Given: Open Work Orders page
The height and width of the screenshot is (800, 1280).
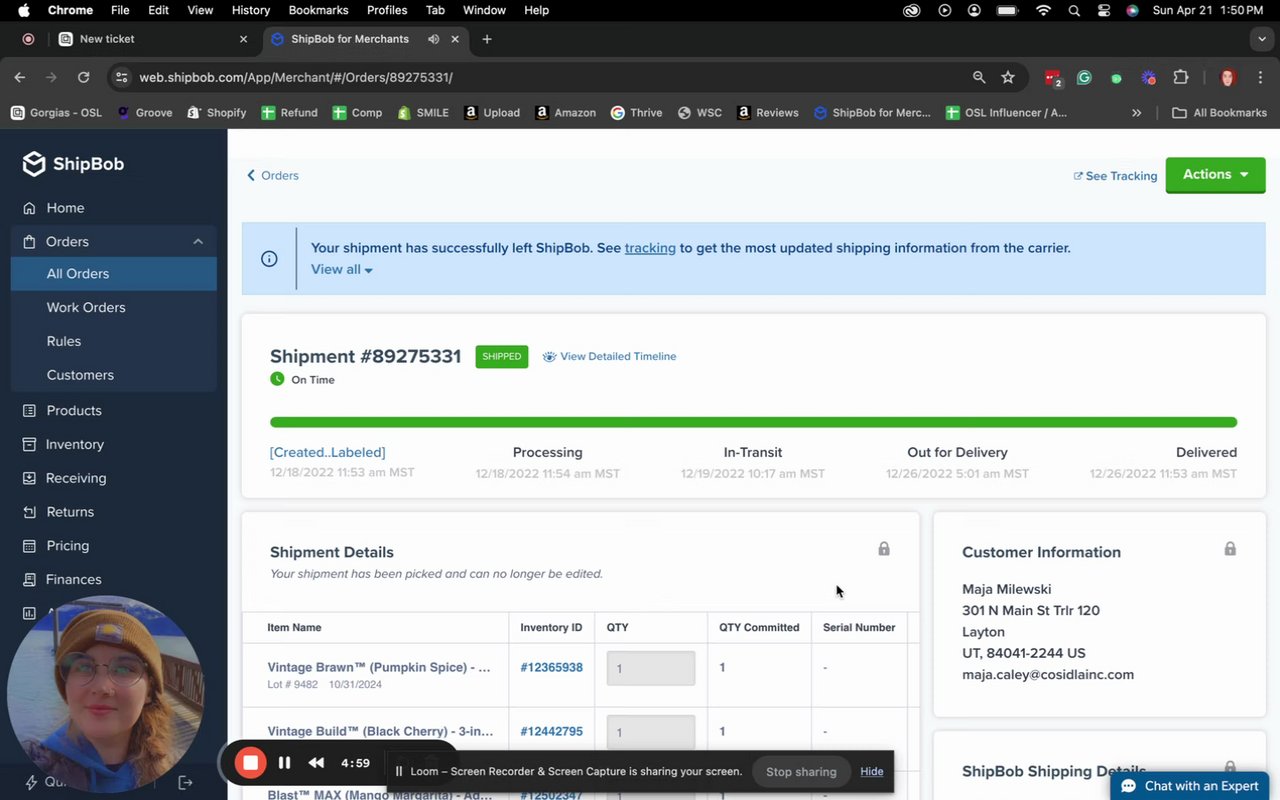Looking at the screenshot, I should point(86,308).
